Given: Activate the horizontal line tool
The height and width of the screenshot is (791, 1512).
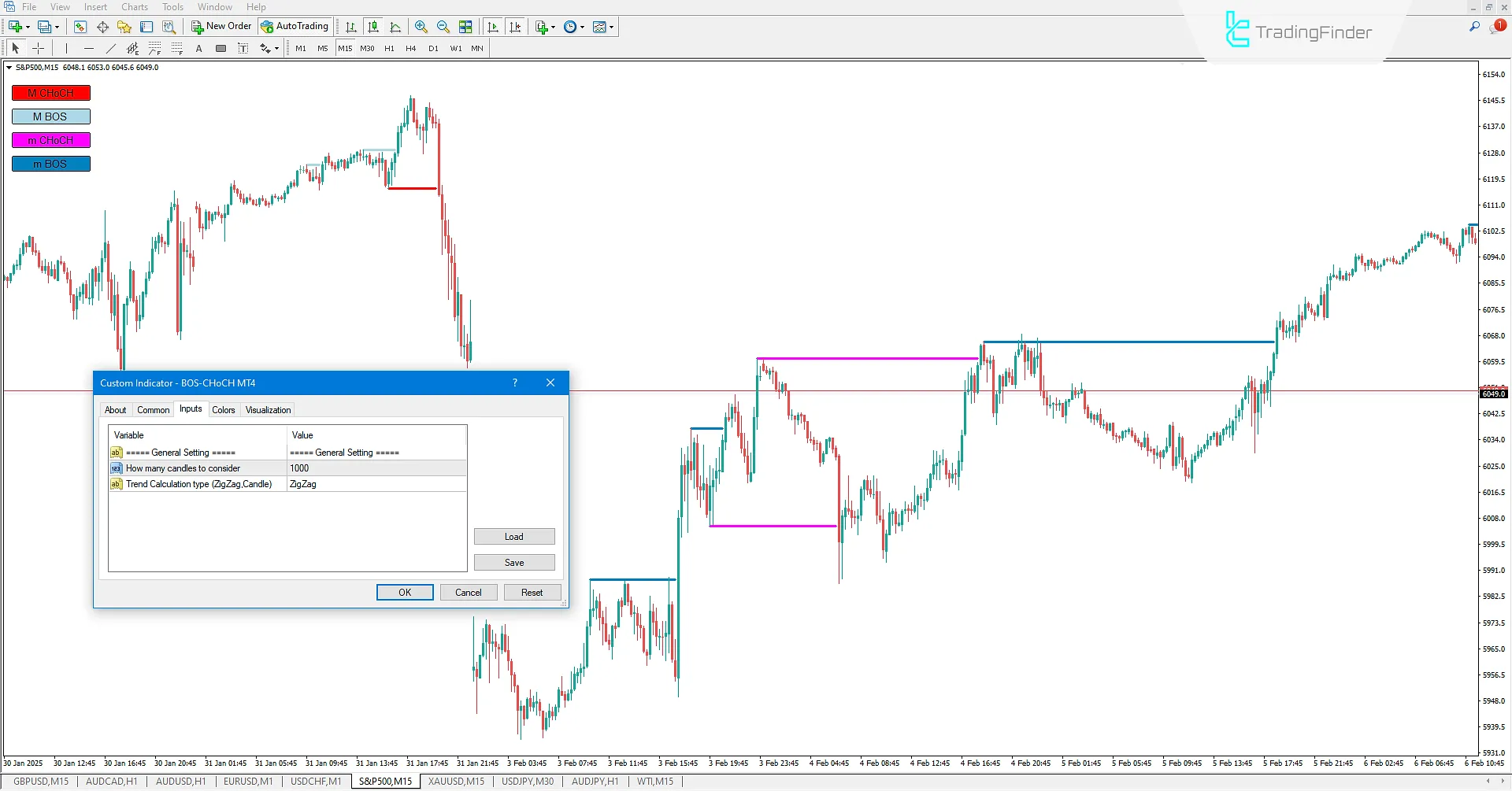Looking at the screenshot, I should tap(89, 48).
